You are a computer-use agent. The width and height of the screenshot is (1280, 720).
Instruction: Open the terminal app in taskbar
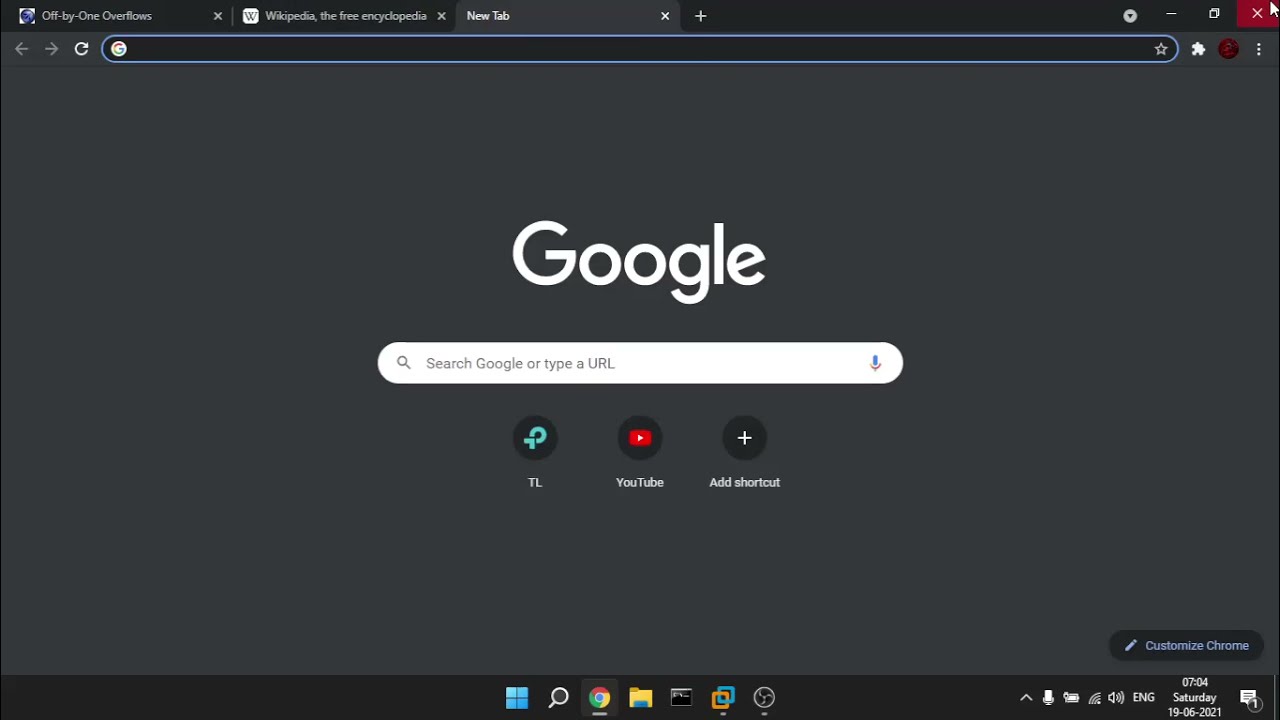tap(681, 698)
